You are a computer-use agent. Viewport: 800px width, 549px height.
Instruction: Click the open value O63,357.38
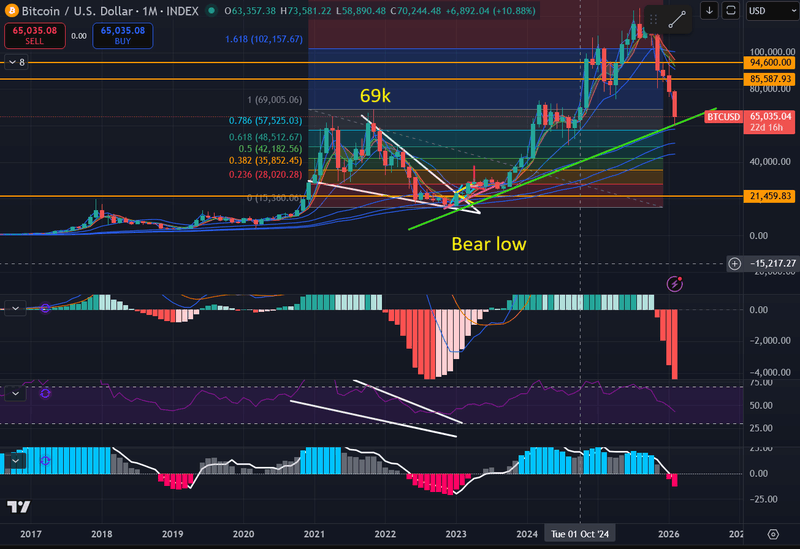click(250, 11)
